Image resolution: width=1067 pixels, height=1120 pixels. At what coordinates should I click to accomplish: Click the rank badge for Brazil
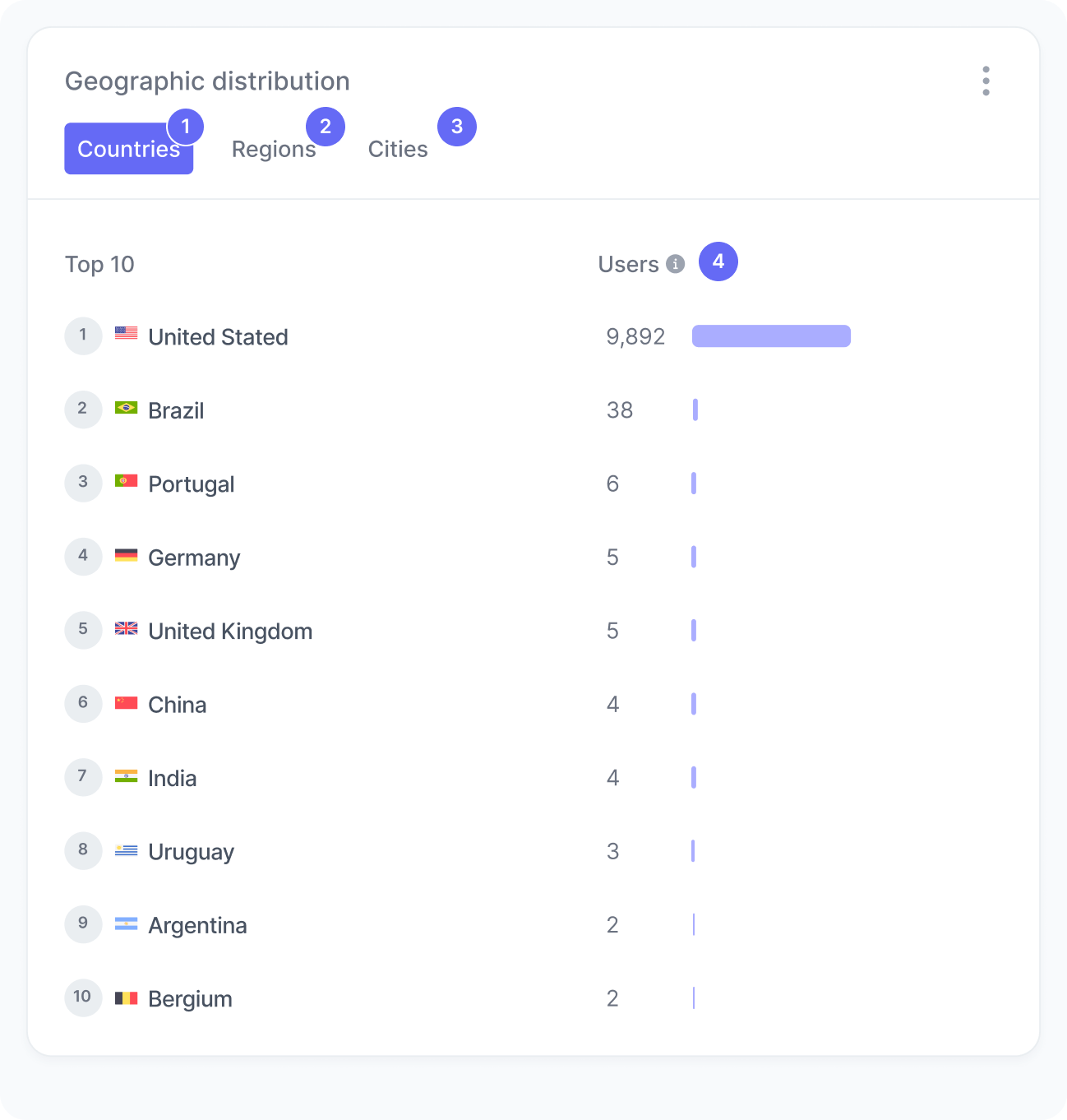point(83,409)
